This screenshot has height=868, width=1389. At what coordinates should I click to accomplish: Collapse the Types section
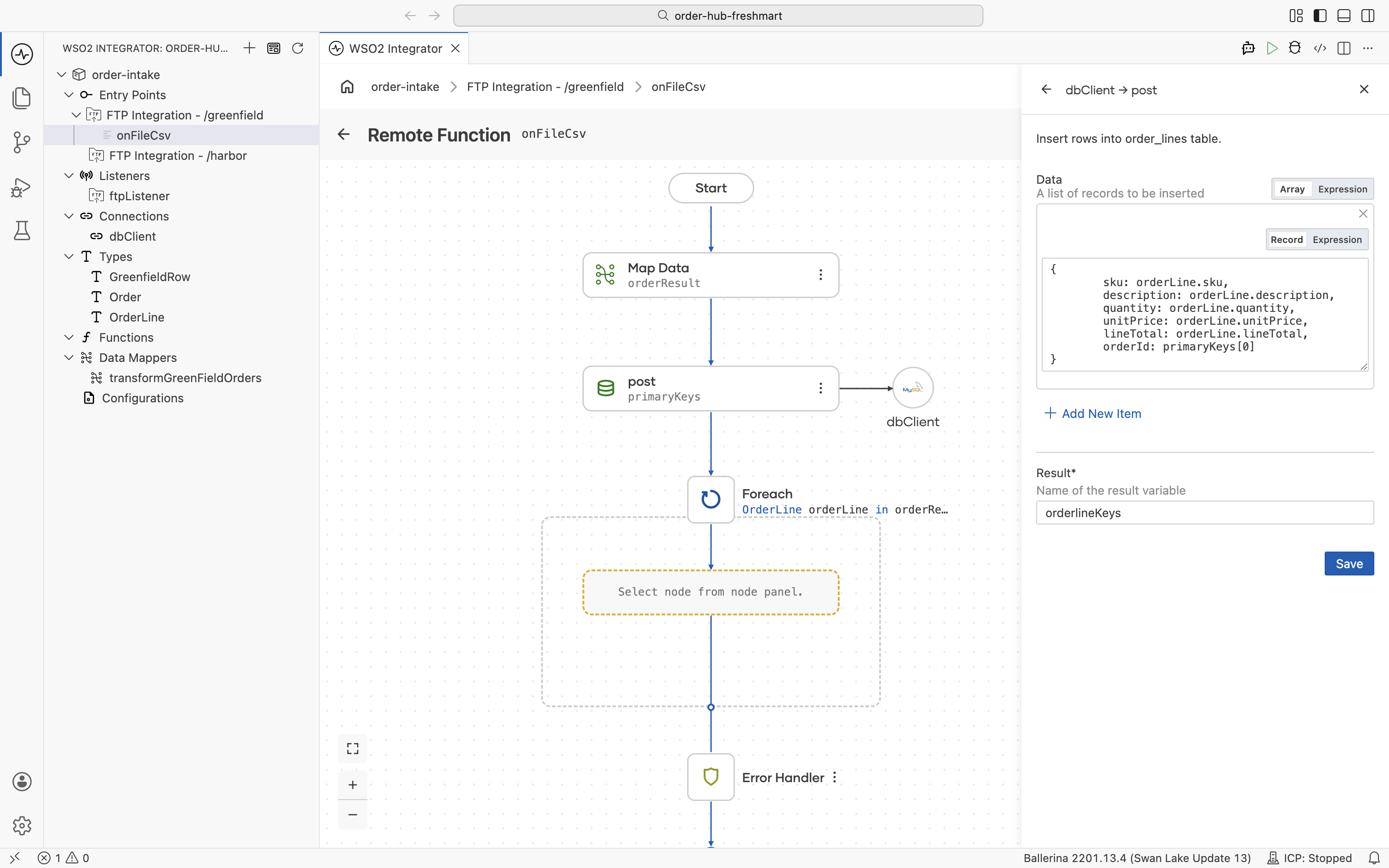tap(69, 257)
